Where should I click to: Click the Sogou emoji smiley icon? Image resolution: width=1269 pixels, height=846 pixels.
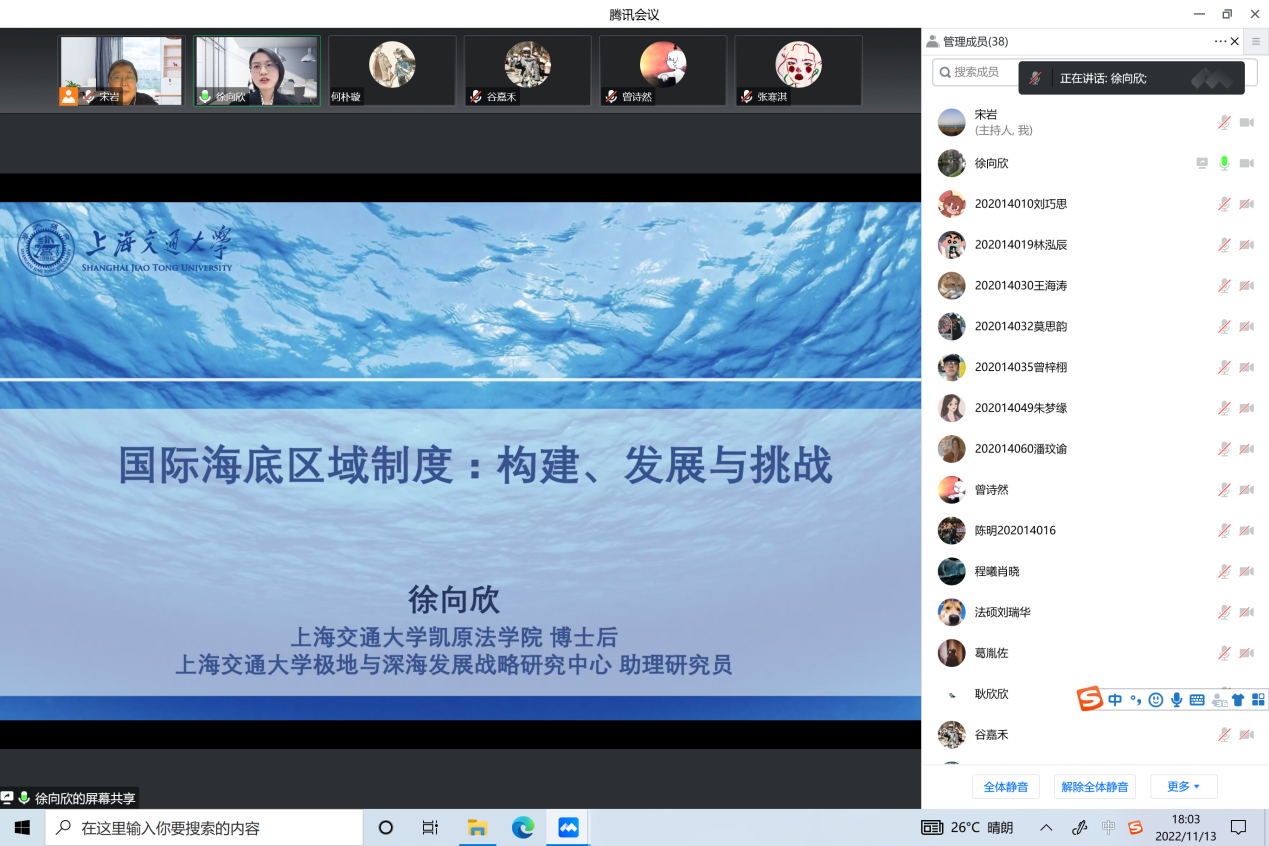[1156, 700]
